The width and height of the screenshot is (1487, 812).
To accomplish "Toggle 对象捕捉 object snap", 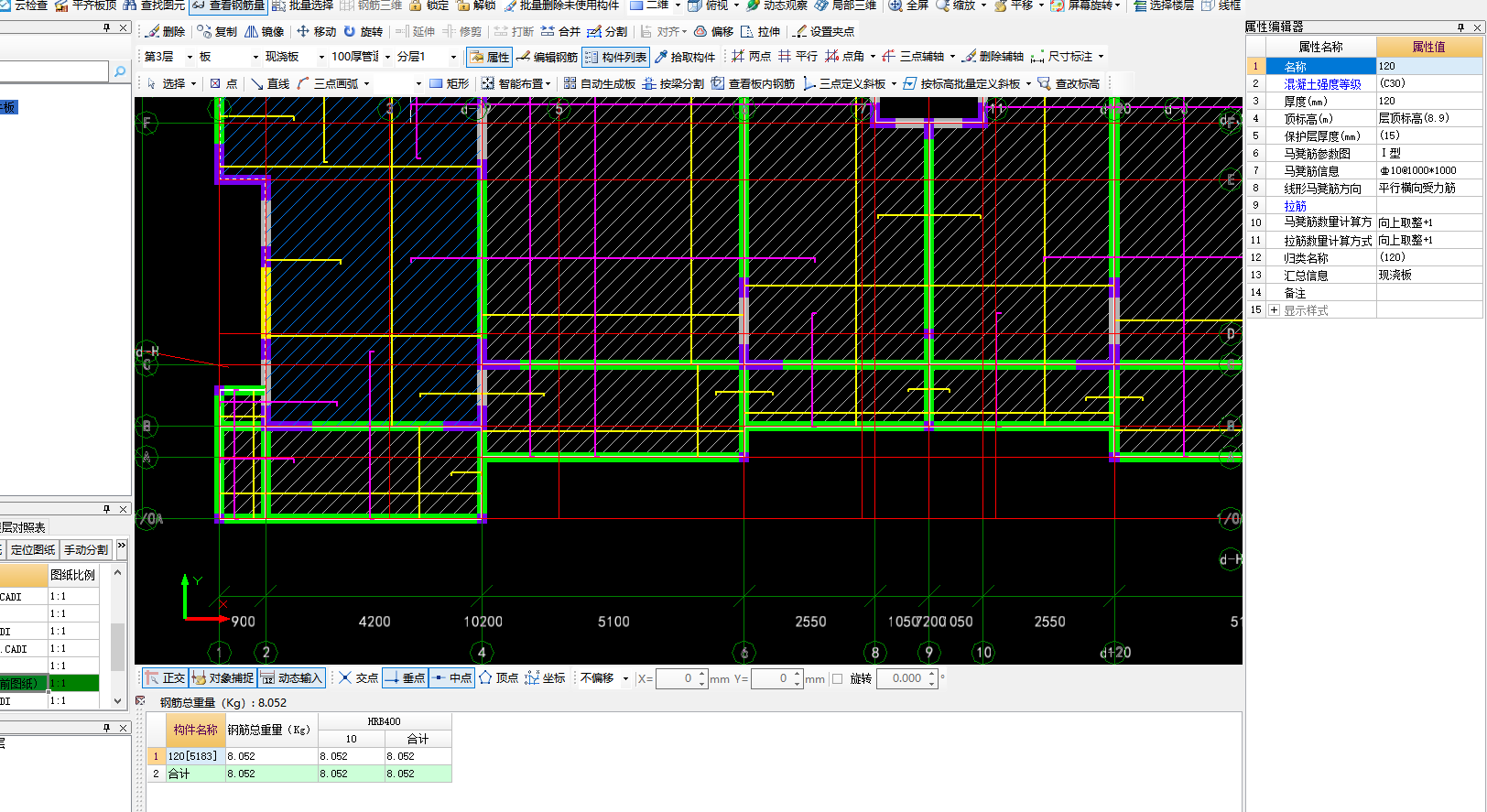I will click(x=222, y=678).
